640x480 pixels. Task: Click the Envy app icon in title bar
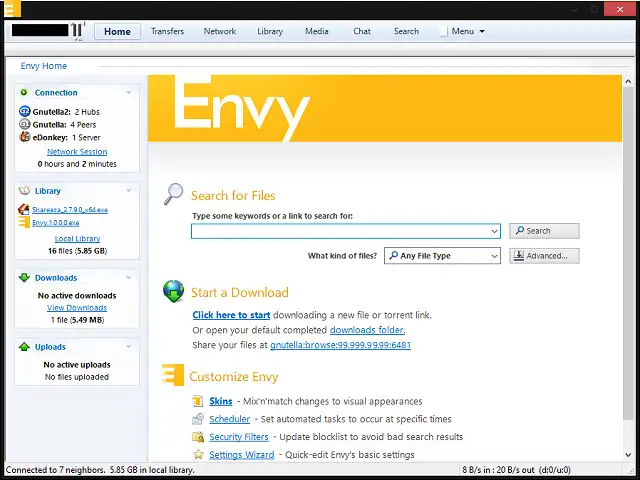click(x=11, y=9)
